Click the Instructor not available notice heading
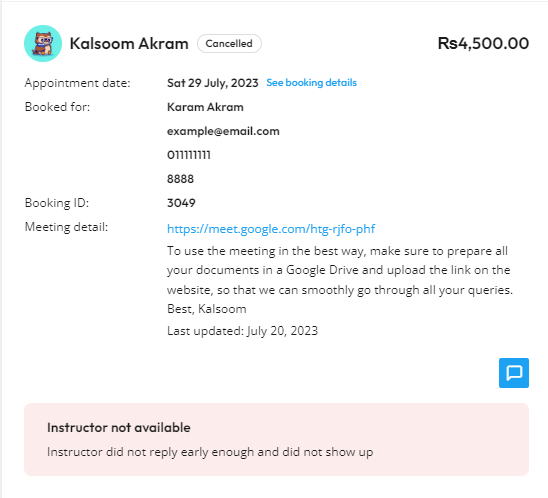548x498 pixels. [118, 427]
